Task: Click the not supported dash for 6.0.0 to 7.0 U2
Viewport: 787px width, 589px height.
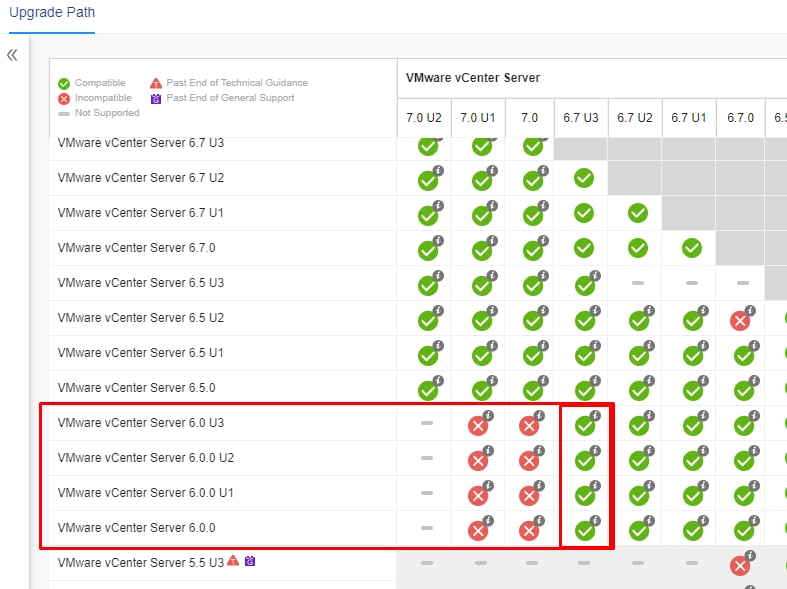Action: (x=427, y=528)
